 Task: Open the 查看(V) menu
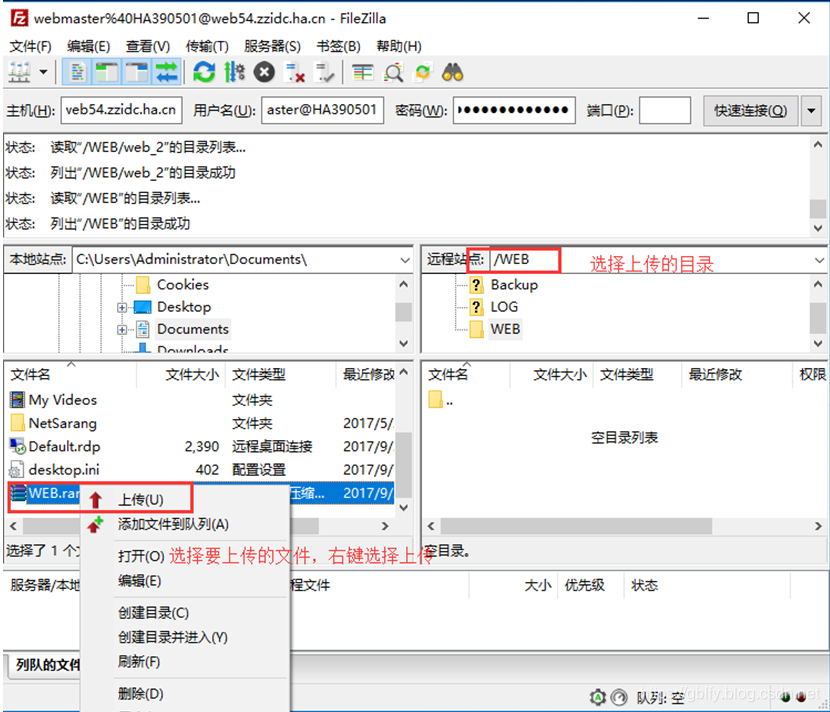tap(148, 46)
